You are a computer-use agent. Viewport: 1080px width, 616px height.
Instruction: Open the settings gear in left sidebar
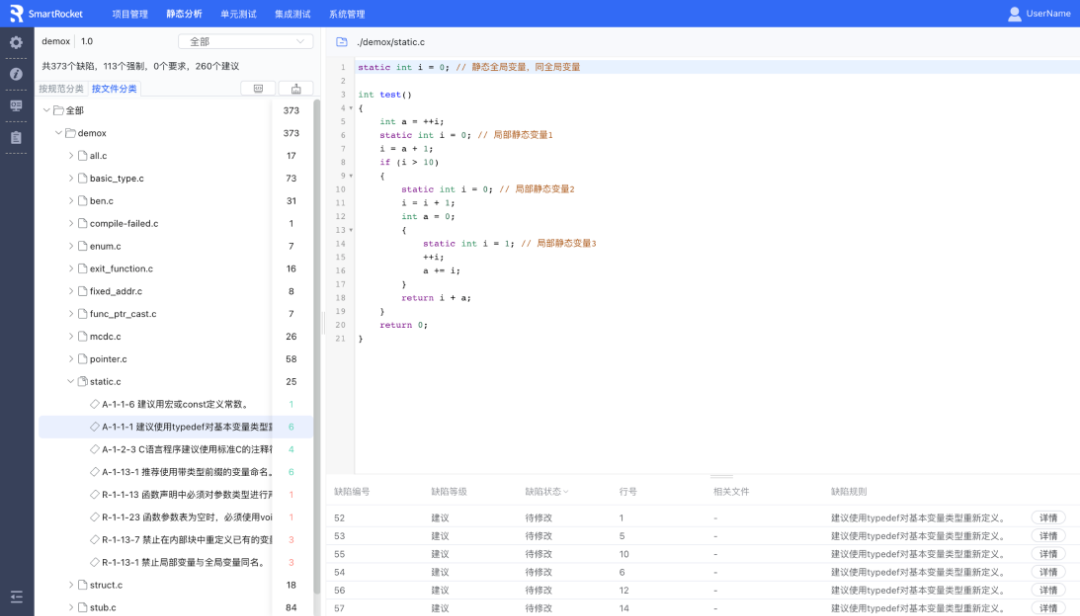click(16, 43)
